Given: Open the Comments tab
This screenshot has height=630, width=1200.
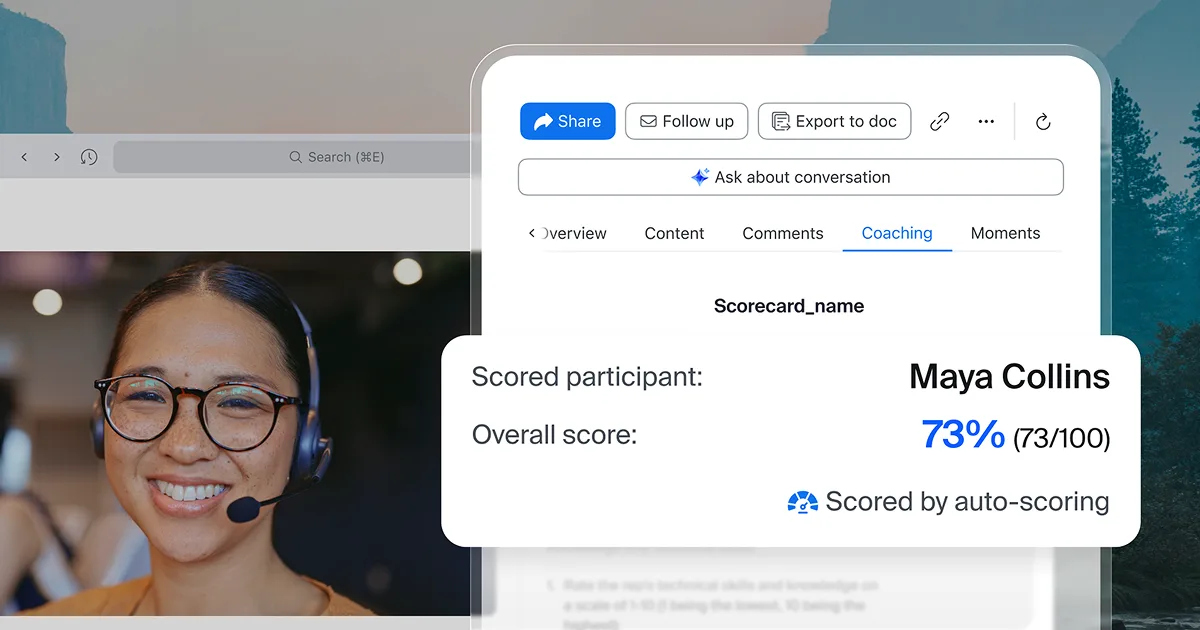Looking at the screenshot, I should pos(783,233).
